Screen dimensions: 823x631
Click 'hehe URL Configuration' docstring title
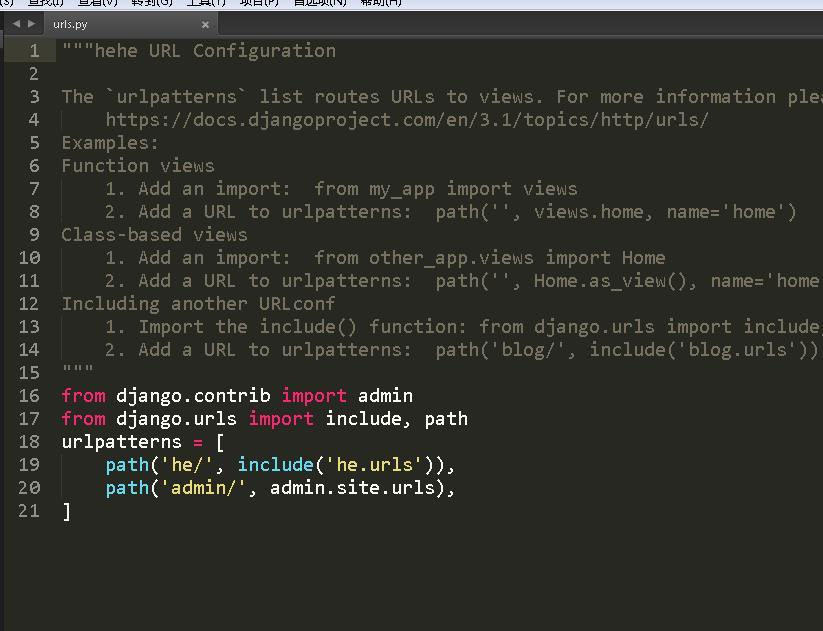[x=215, y=51]
